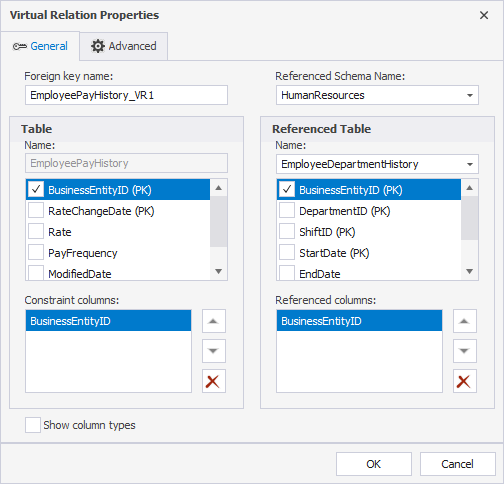Click the Cancel button
This screenshot has height=484, width=504.
[458, 464]
